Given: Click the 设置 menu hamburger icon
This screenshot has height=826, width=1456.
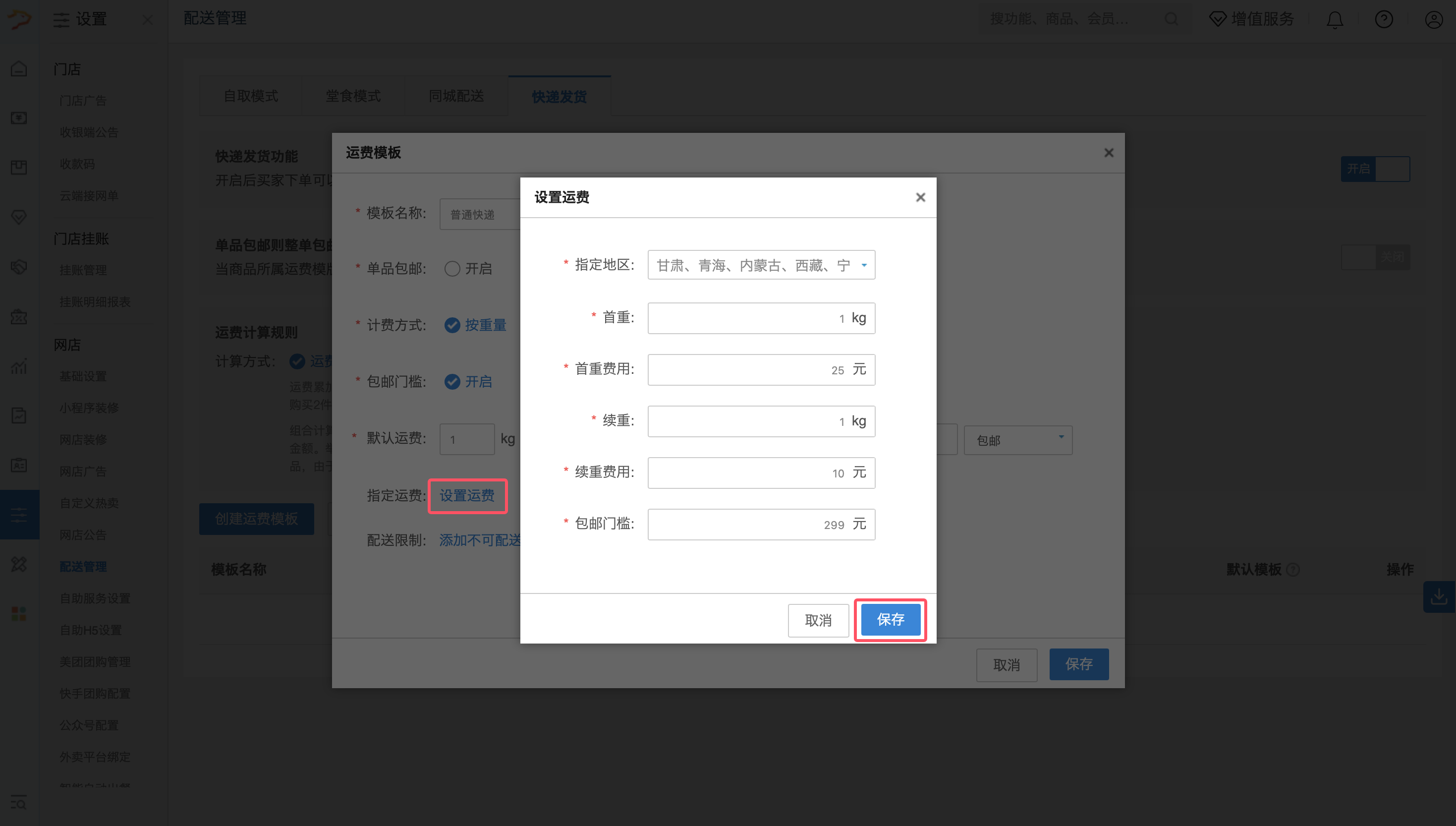Looking at the screenshot, I should click(x=61, y=20).
